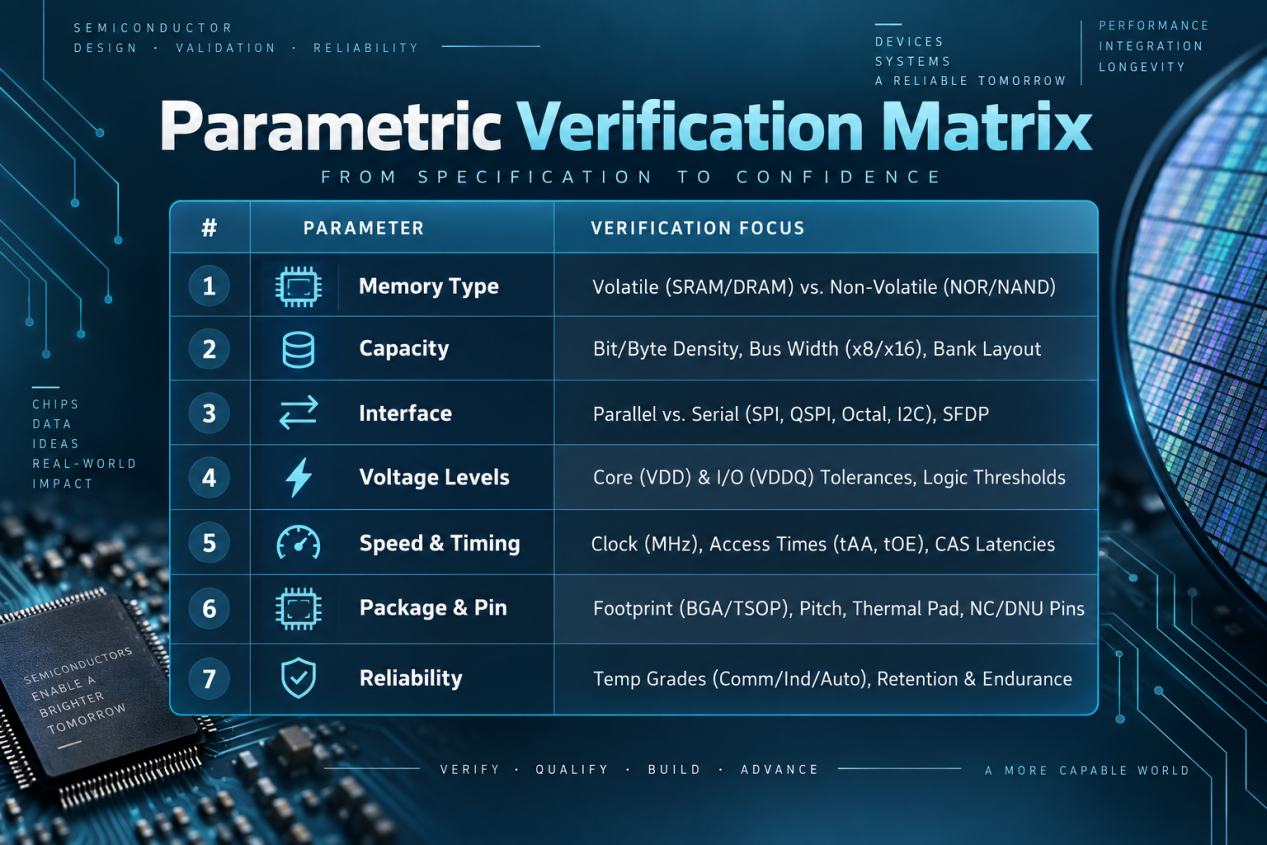Click the PERFORMANCE text at top right
Image resolution: width=1267 pixels, height=845 pixels.
[x=1154, y=26]
